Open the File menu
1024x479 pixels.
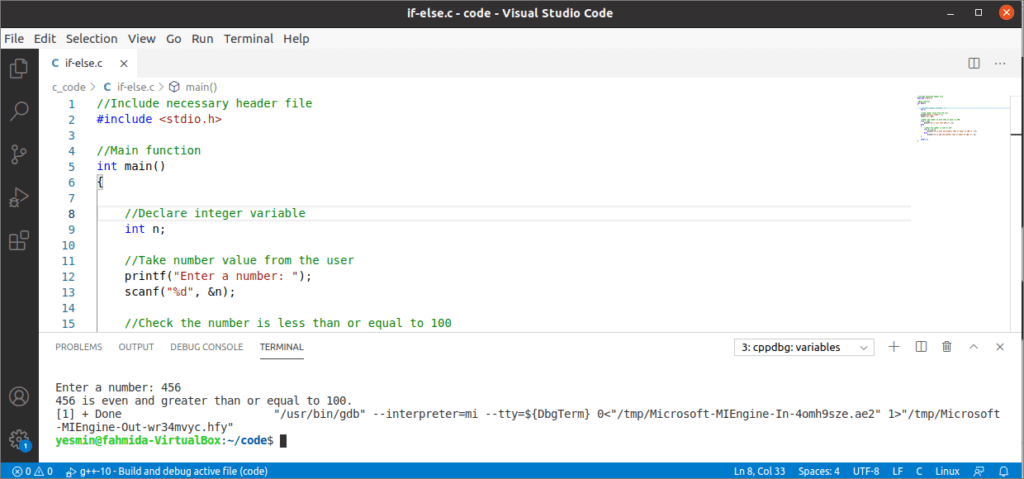14,39
